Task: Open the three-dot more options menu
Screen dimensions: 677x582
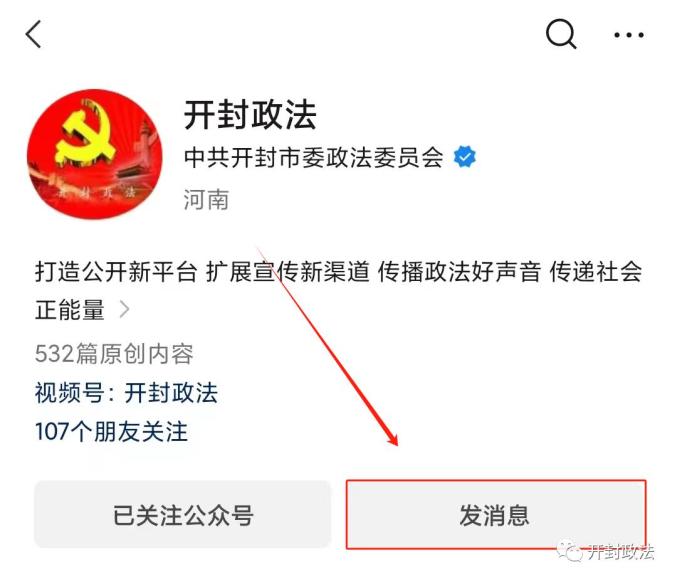Action: pos(629,35)
